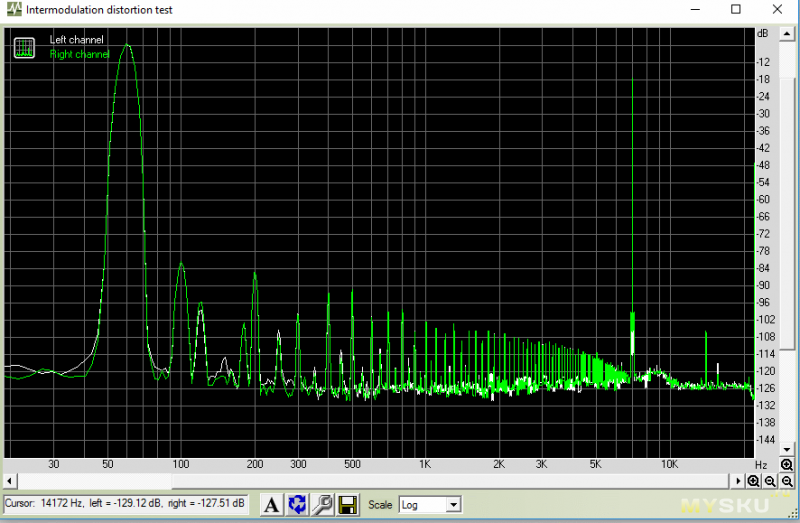Click the Cursor readout status field
Screen dimensions: 800x523
click(126, 504)
